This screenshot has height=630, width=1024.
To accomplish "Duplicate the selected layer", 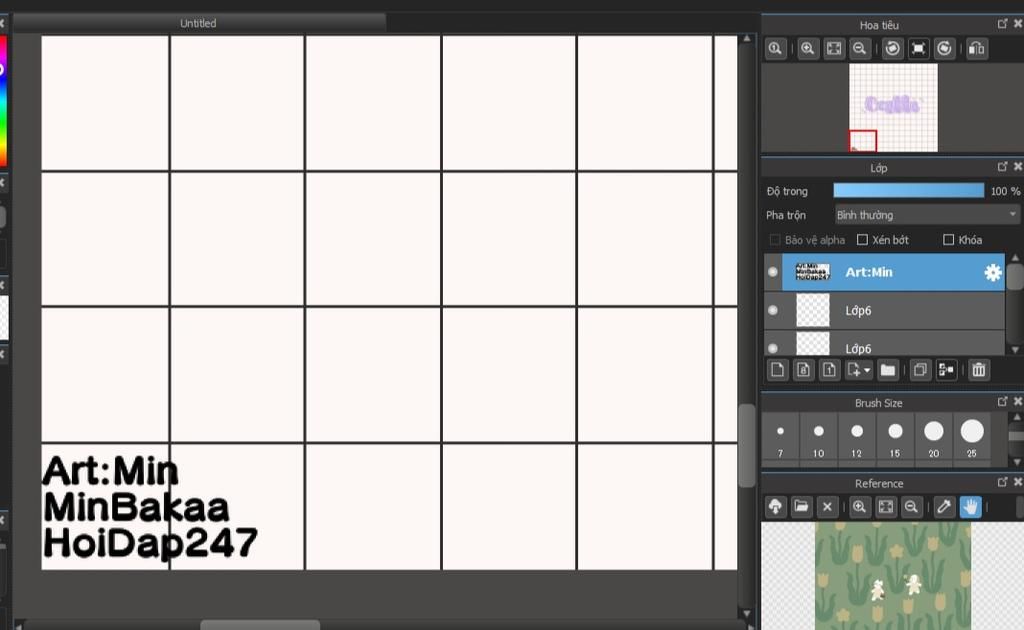I will tap(920, 370).
